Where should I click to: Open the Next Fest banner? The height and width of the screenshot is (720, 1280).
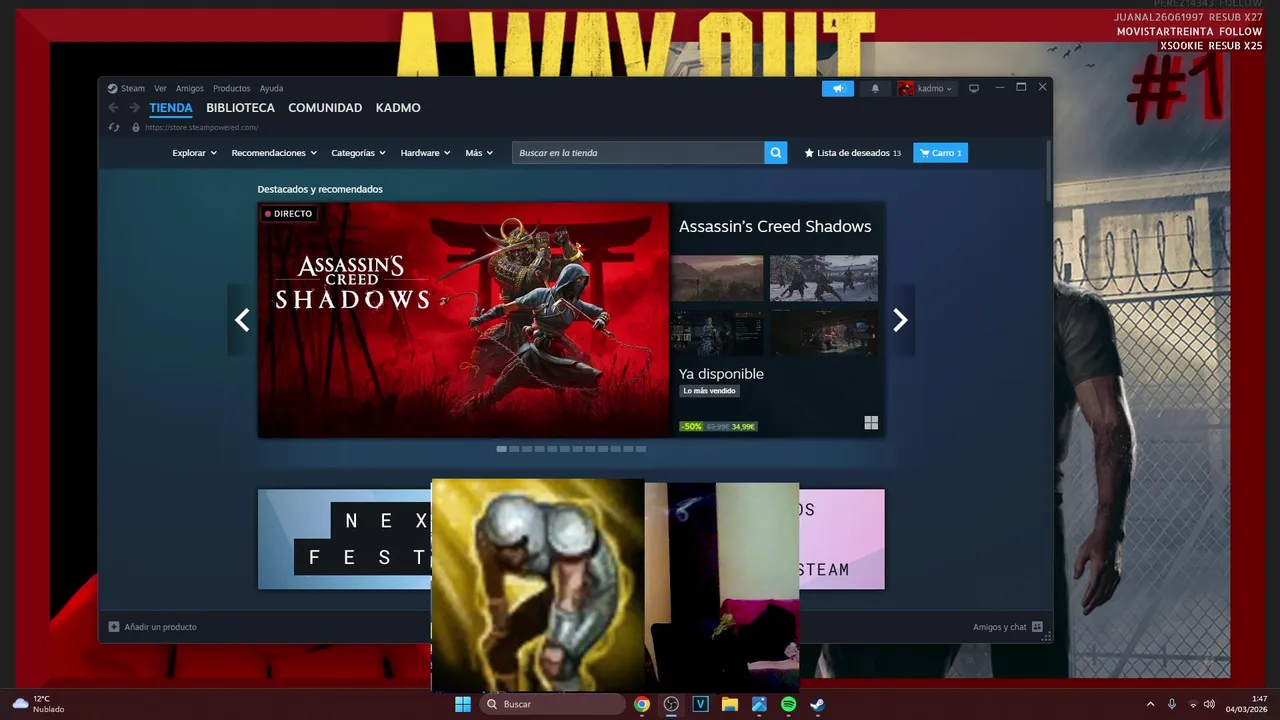pos(344,539)
